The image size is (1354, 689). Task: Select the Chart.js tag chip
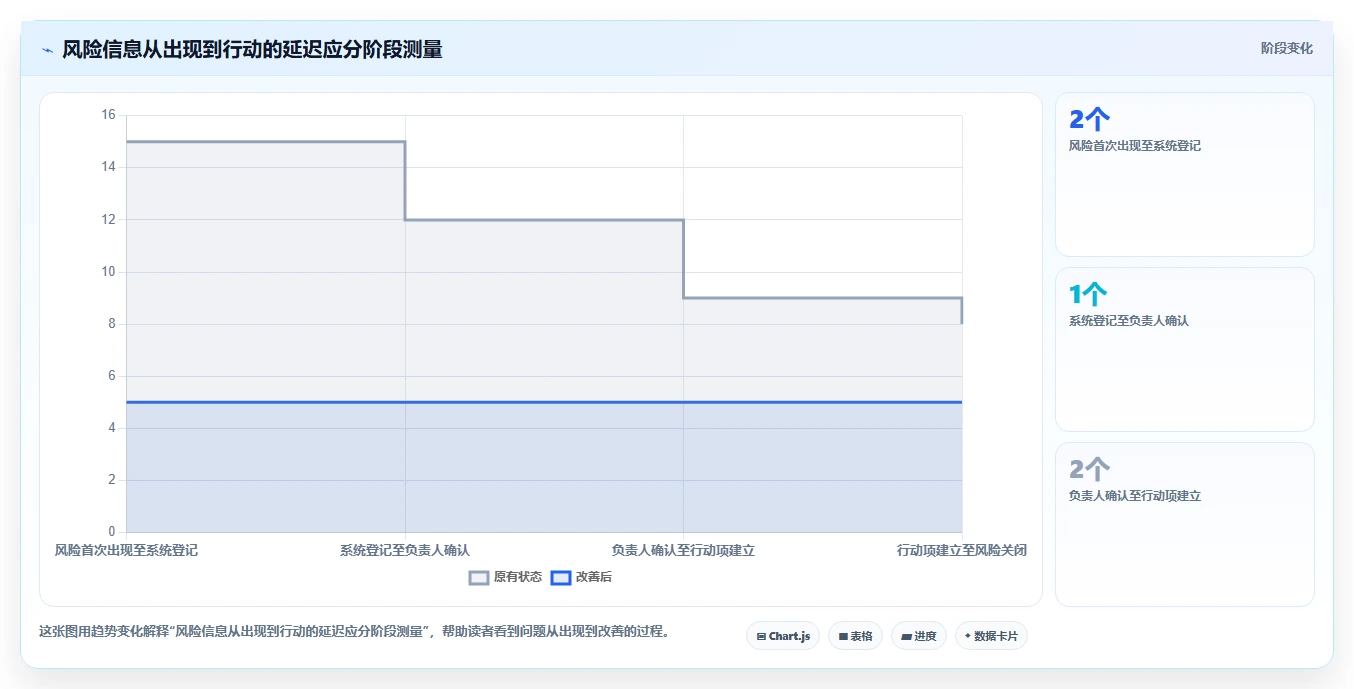(x=783, y=636)
